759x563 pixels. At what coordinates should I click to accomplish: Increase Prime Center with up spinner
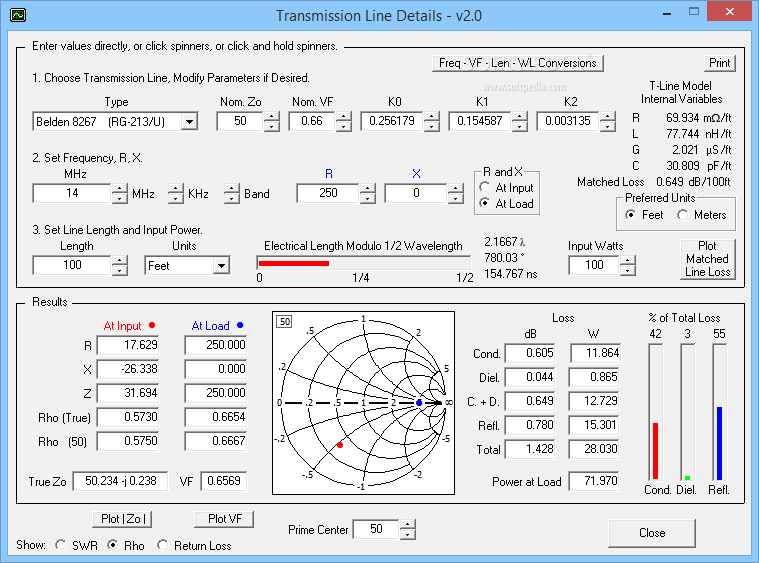(408, 524)
